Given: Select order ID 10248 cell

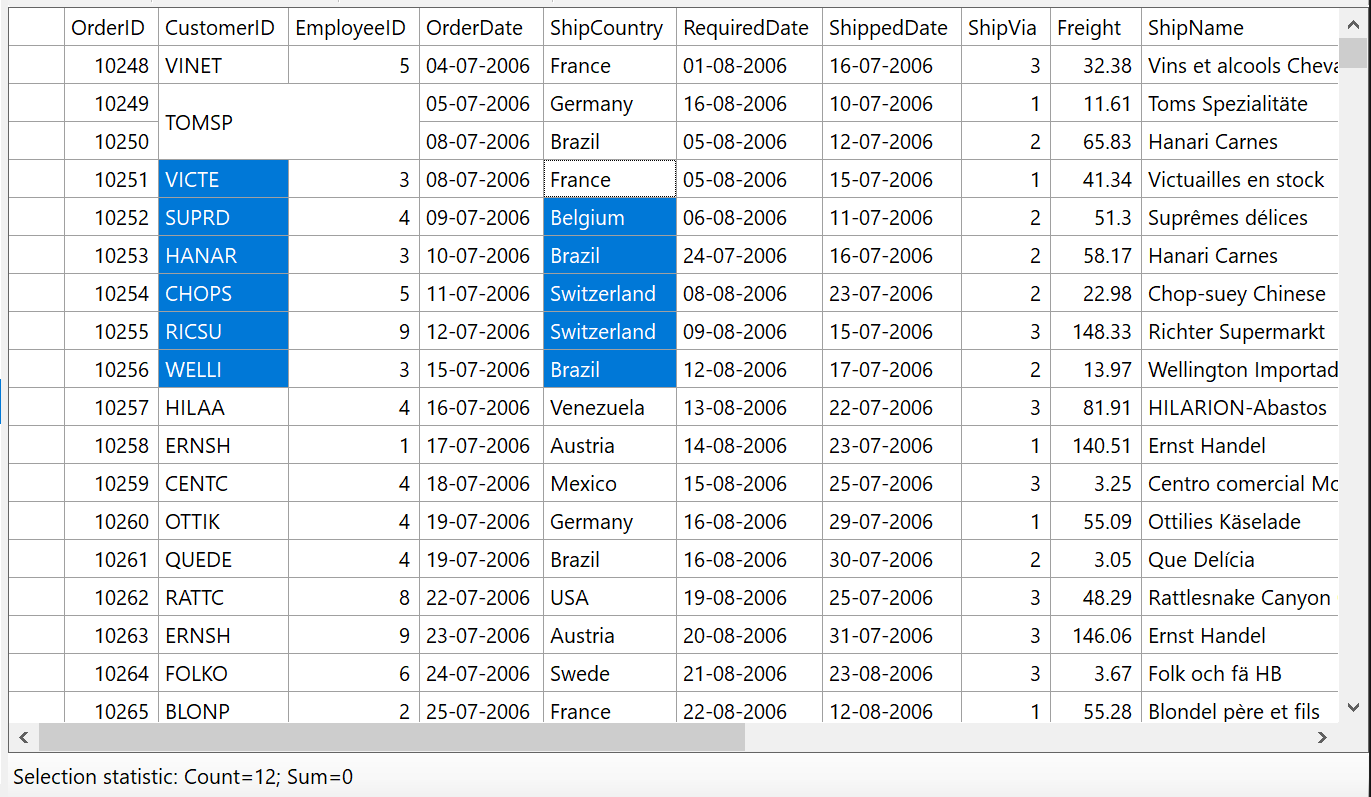Looking at the screenshot, I should [111, 66].
